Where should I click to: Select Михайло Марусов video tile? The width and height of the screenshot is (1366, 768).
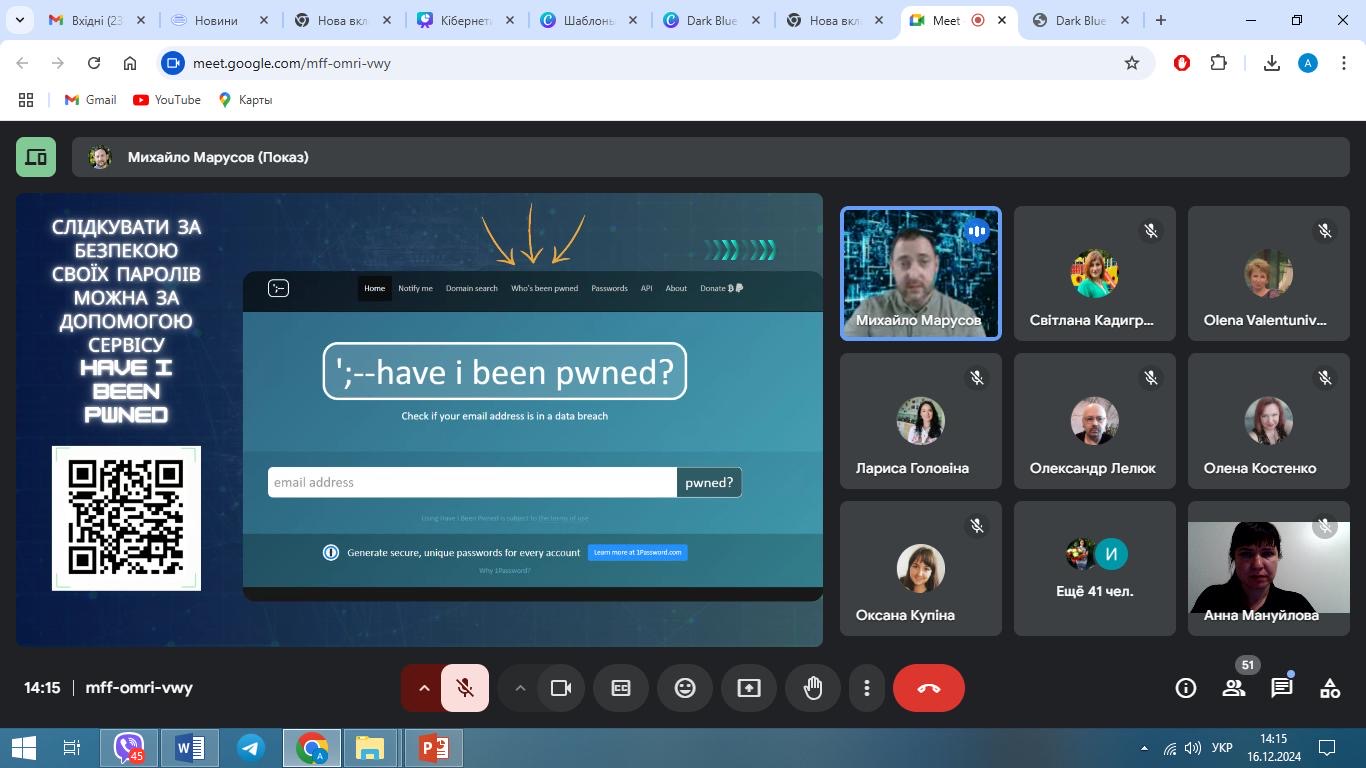[920, 274]
